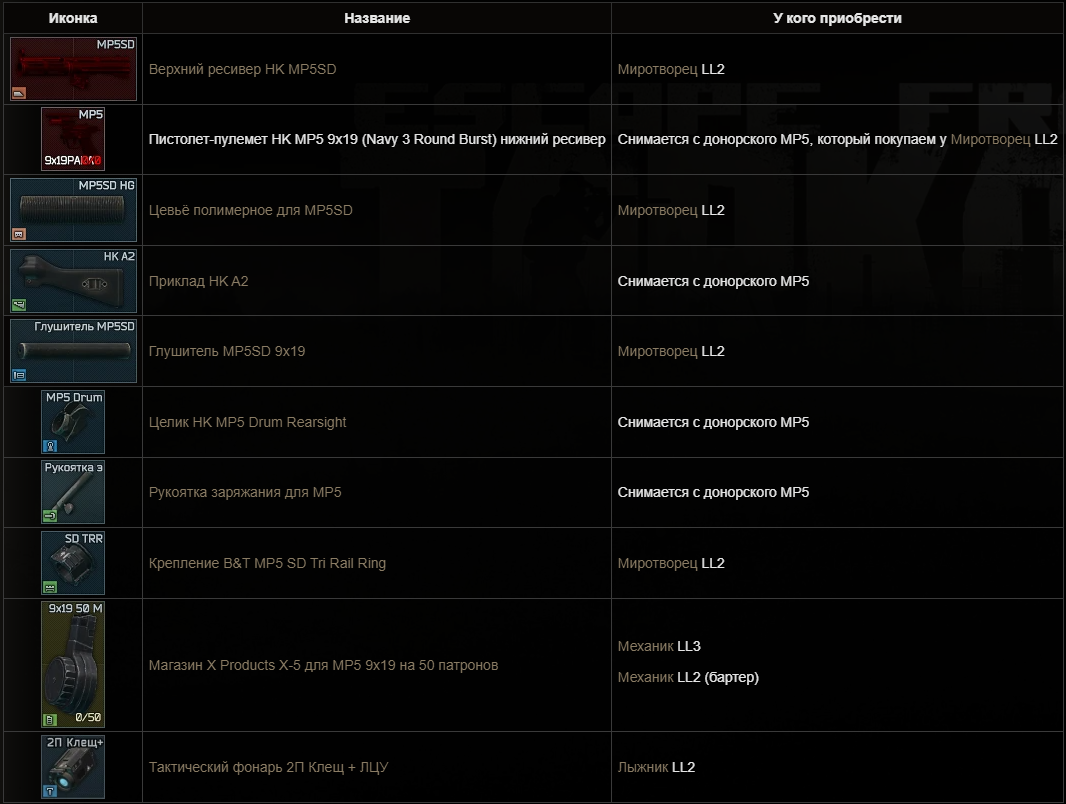Viewport: 1066px width, 804px height.
Task: Click Снимается с донорского MP5 in Приклад row
Action: [713, 281]
